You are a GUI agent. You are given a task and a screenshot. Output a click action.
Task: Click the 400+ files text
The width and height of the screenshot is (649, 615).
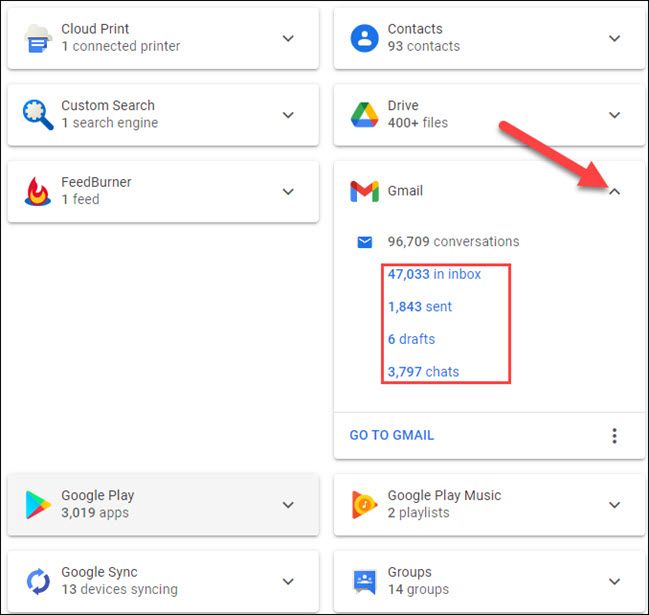pyautogui.click(x=418, y=123)
